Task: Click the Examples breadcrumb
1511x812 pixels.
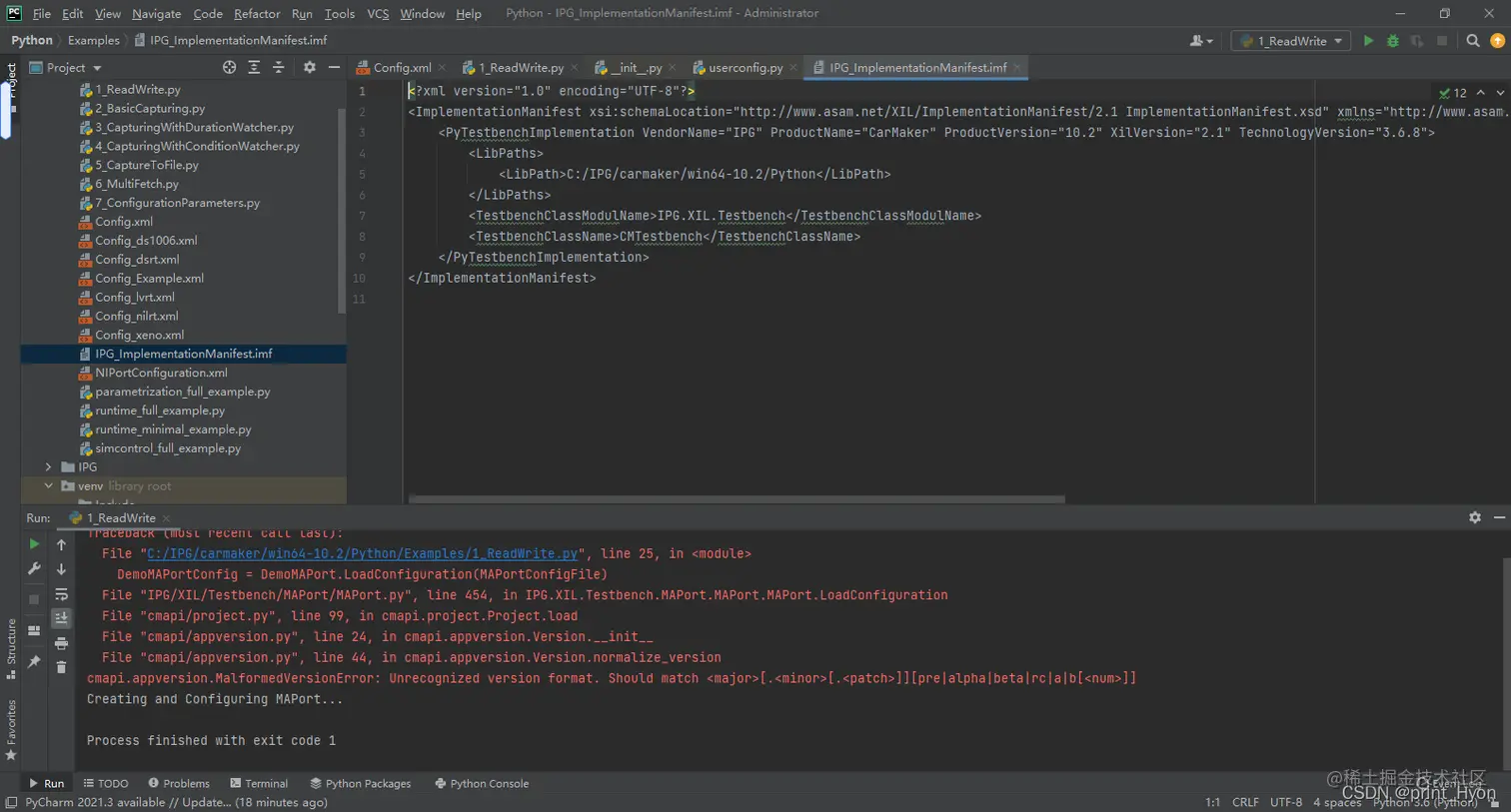Action: [x=93, y=41]
